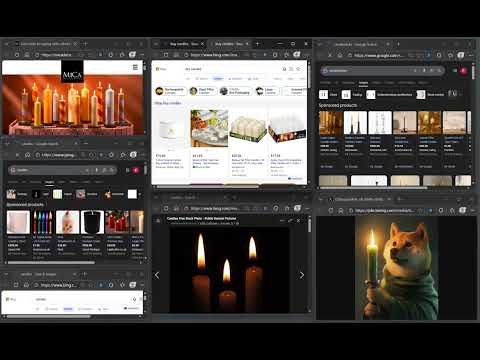
Task: Select the Images tab in left Google window
Action: point(49,182)
